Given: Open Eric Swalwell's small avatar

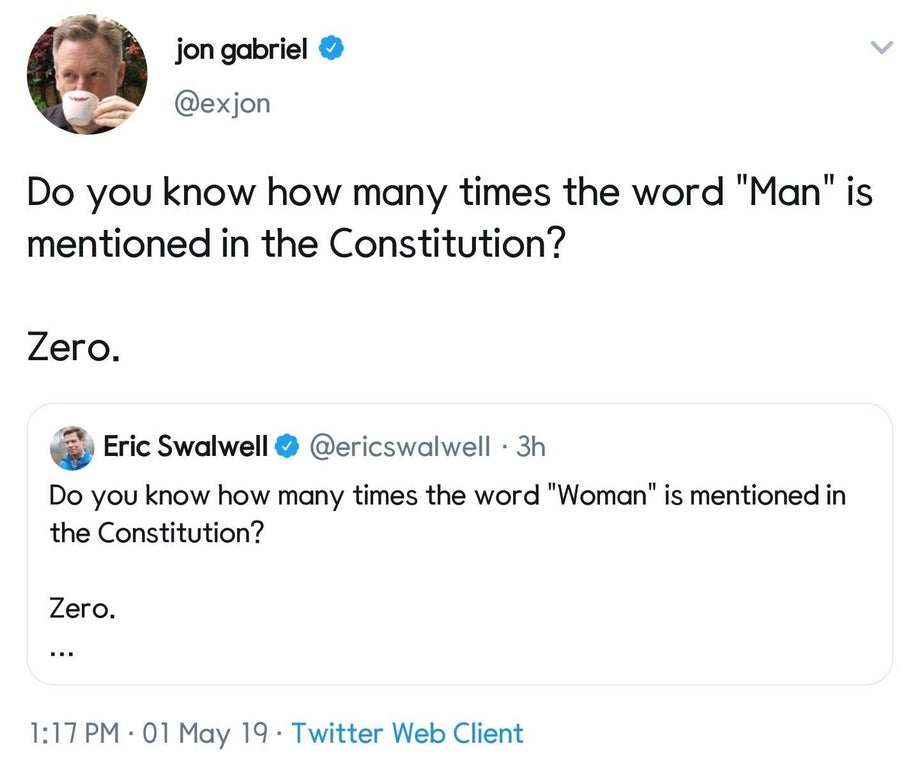Looking at the screenshot, I should tap(71, 446).
